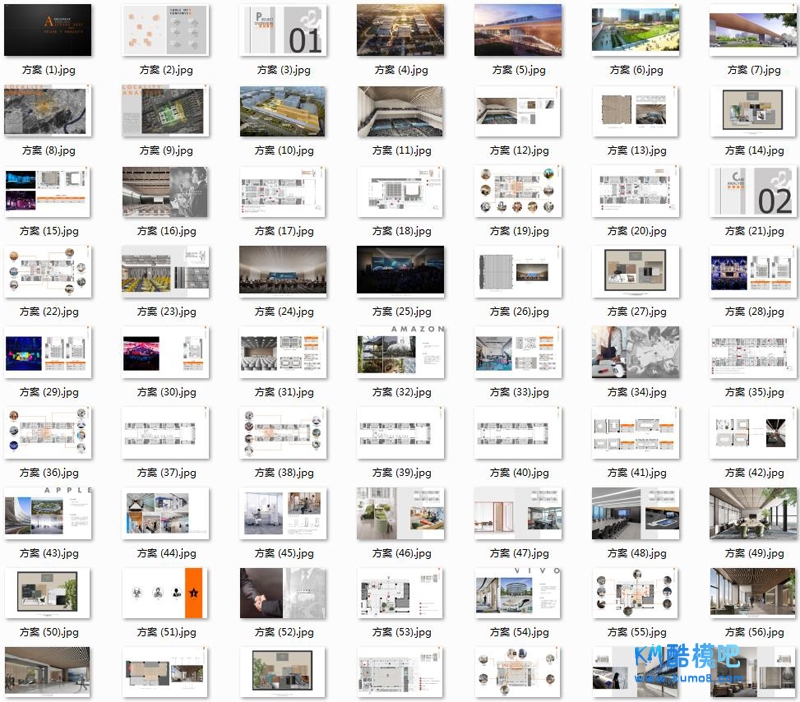Click the dark stage rendering 方案 (25).jpg
The height and width of the screenshot is (702, 800).
pos(400,271)
